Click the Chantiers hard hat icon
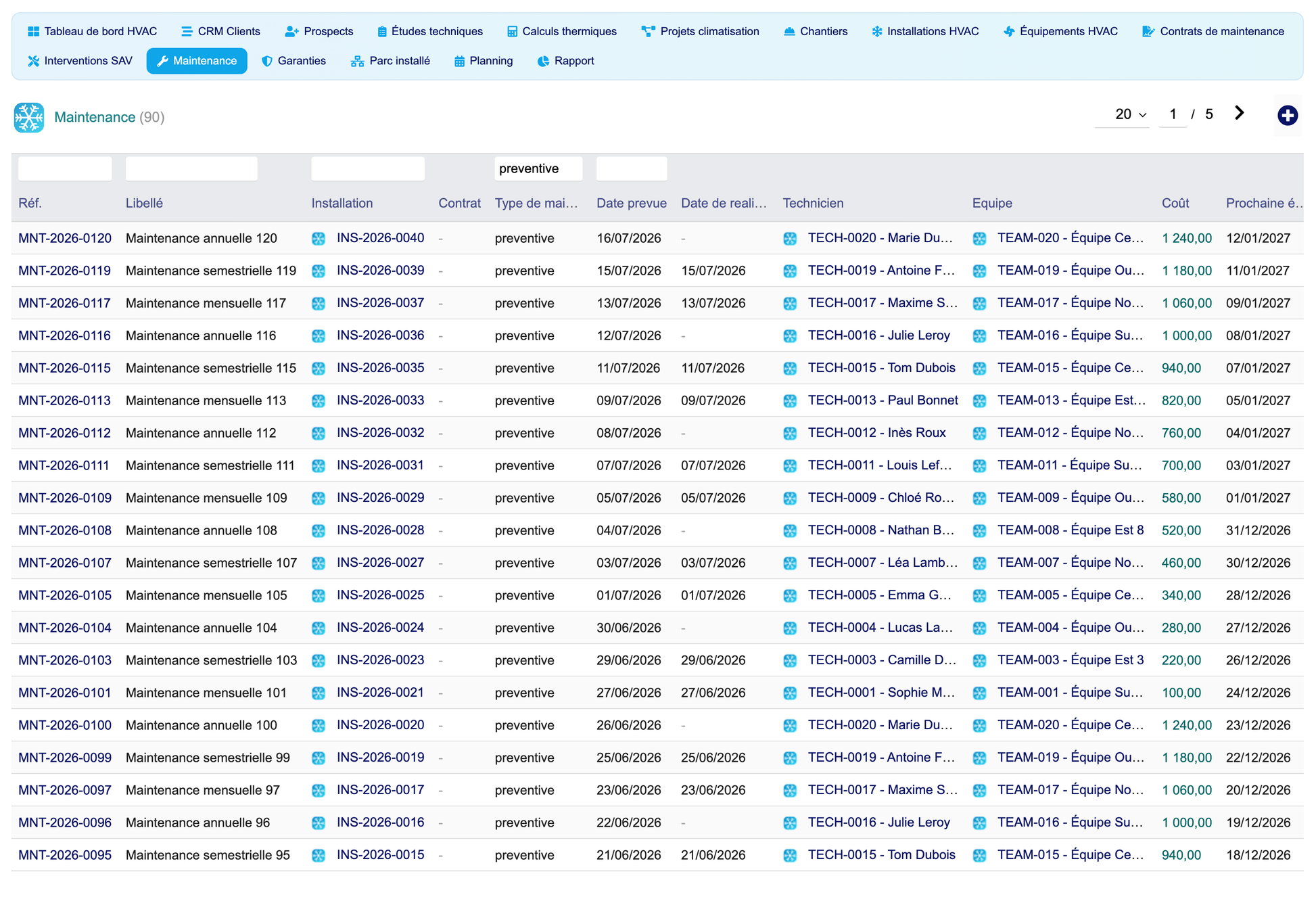 click(x=789, y=31)
